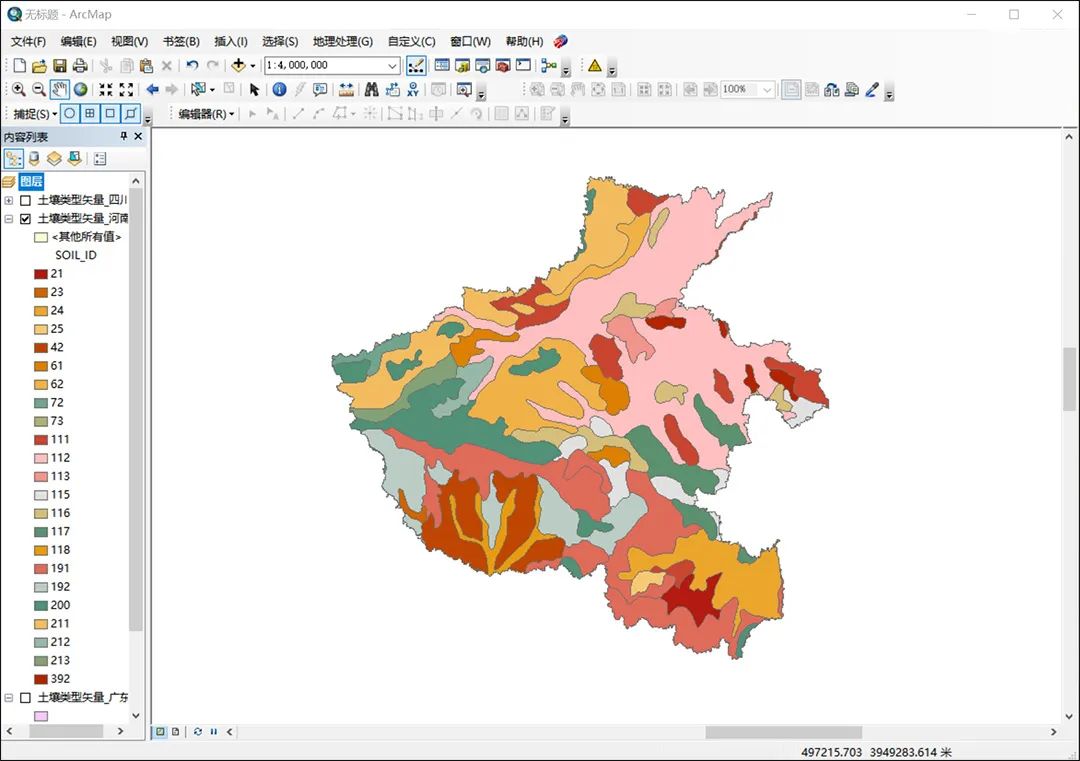Screen dimensions: 1080x761
Task: Create a new map document
Action: tap(19, 65)
